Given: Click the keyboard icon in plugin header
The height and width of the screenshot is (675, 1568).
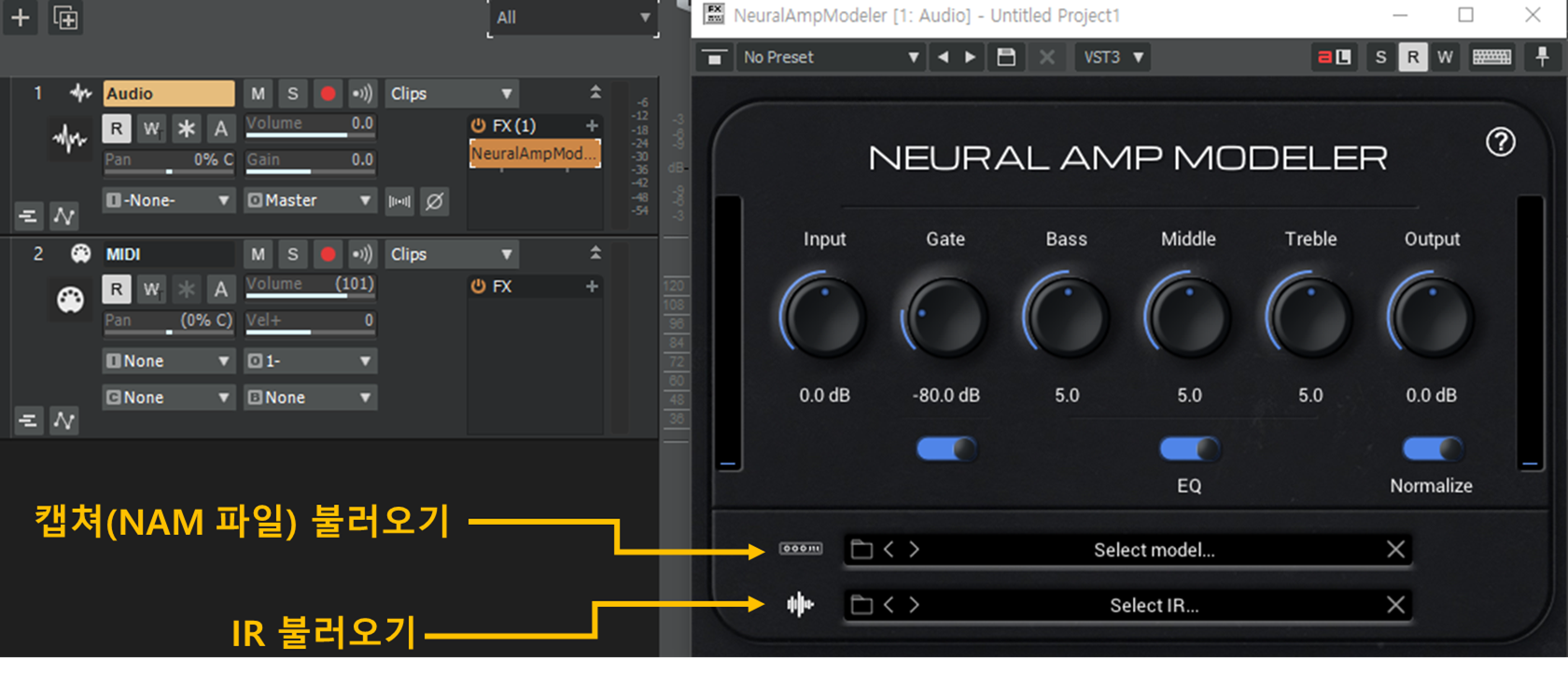Looking at the screenshot, I should coord(1491,57).
